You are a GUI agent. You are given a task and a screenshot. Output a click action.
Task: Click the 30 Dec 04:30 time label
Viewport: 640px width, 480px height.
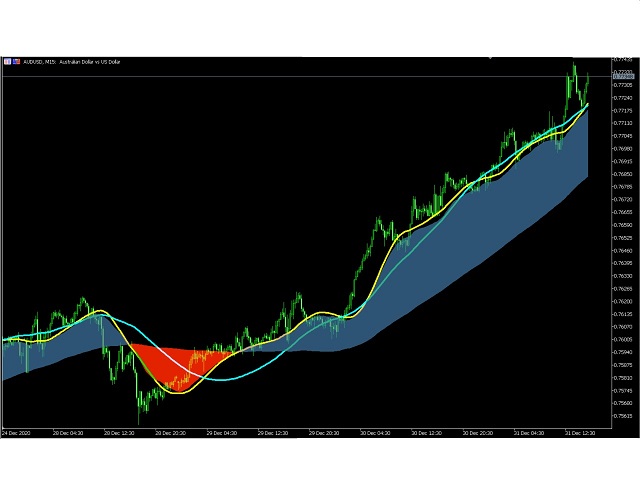tap(375, 433)
